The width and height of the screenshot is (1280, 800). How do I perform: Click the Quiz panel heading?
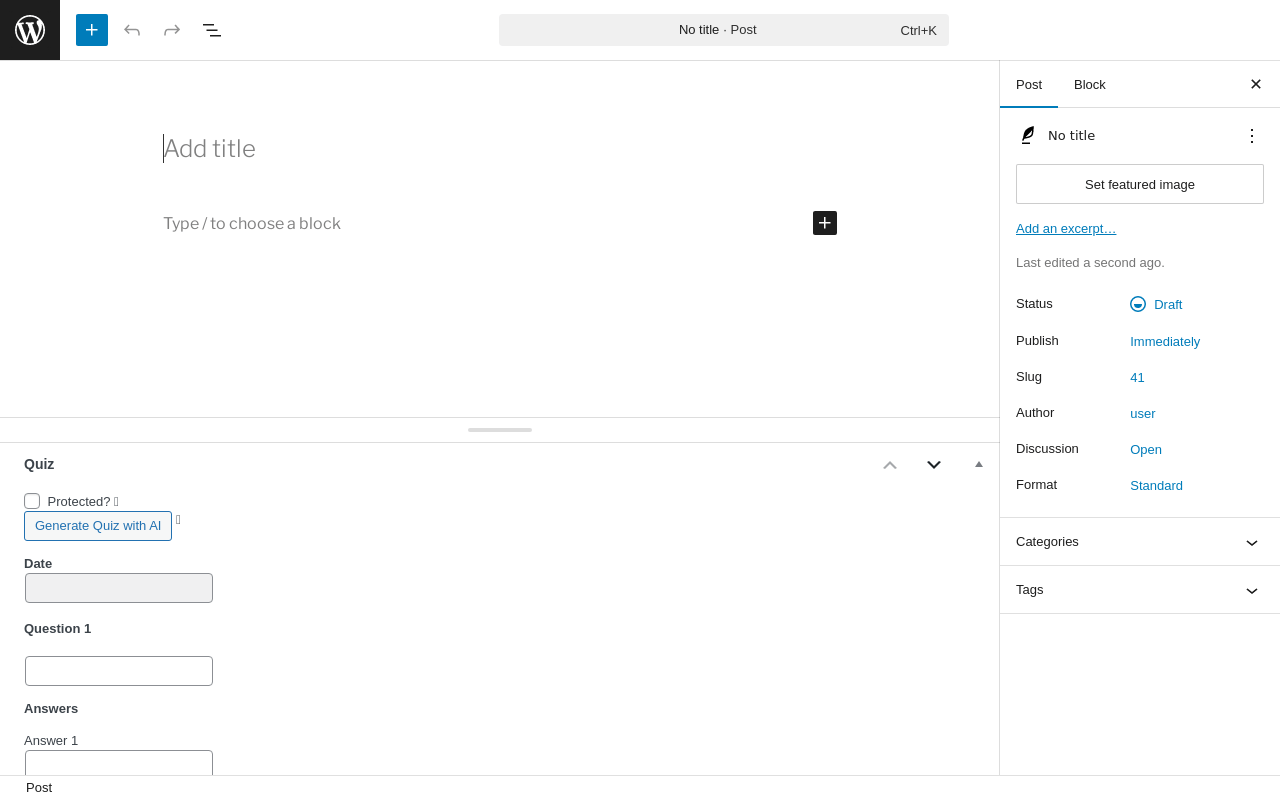(x=39, y=464)
